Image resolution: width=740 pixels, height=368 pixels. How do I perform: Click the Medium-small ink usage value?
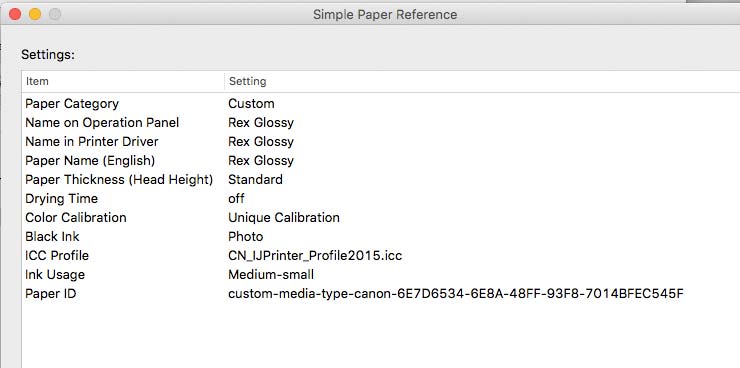271,275
